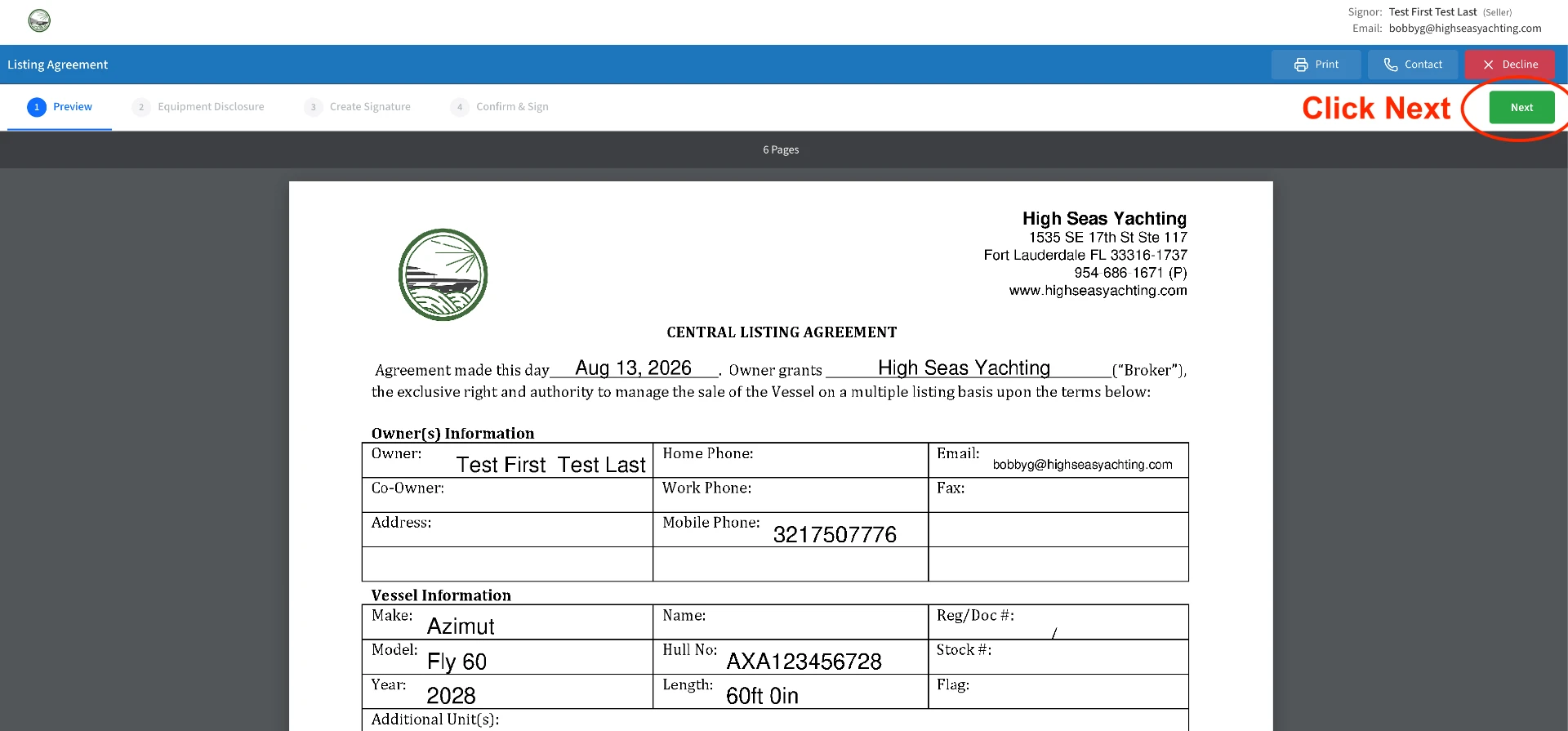Screen dimensions: 1568x731
Task: Decline the listing agreement
Action: click(1509, 65)
